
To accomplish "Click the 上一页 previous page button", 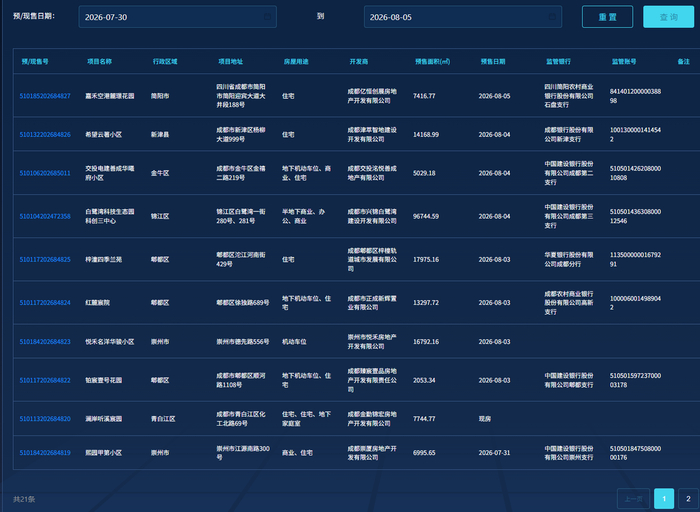I will click(633, 499).
